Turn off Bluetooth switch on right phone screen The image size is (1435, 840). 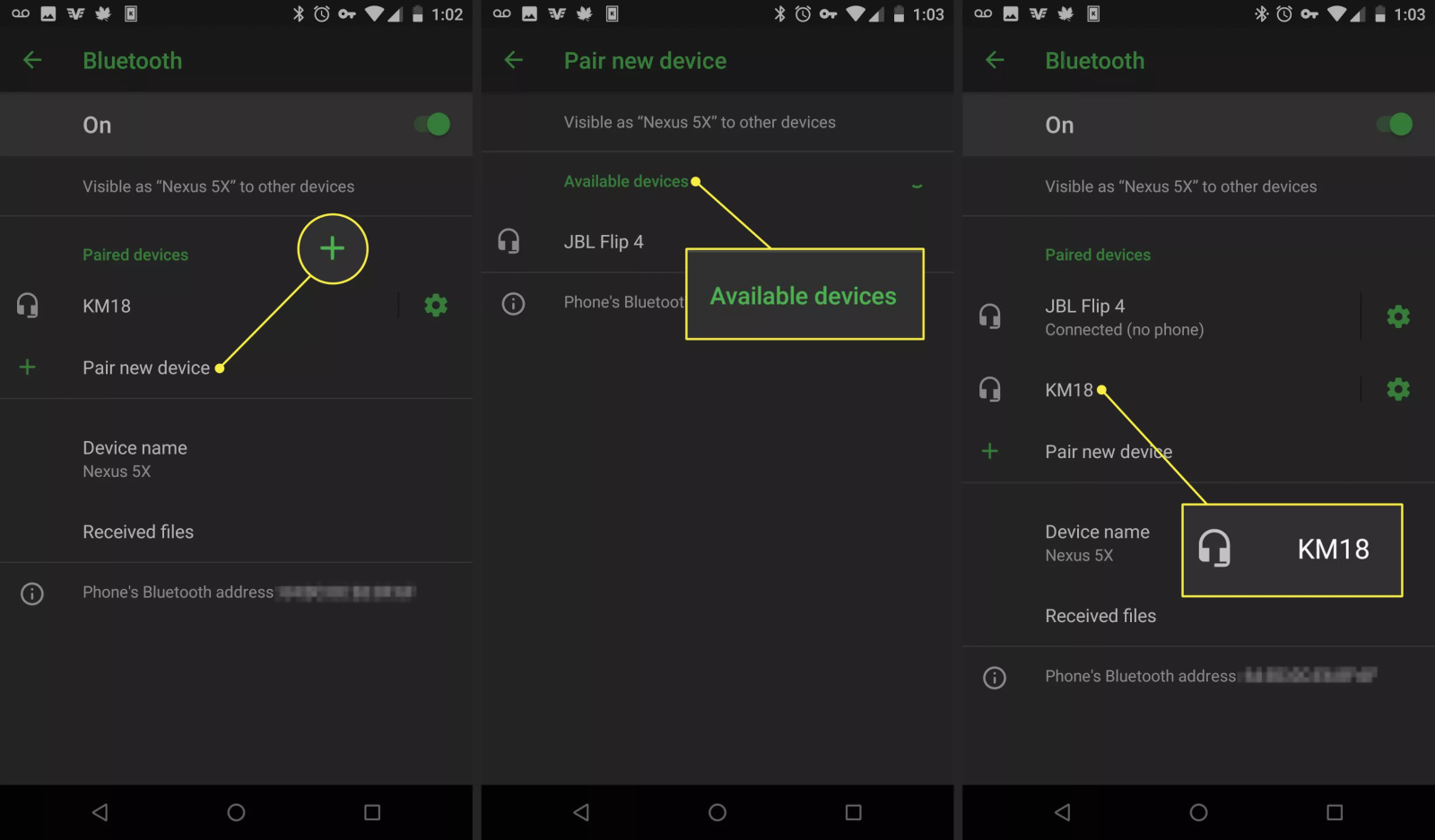(1396, 125)
